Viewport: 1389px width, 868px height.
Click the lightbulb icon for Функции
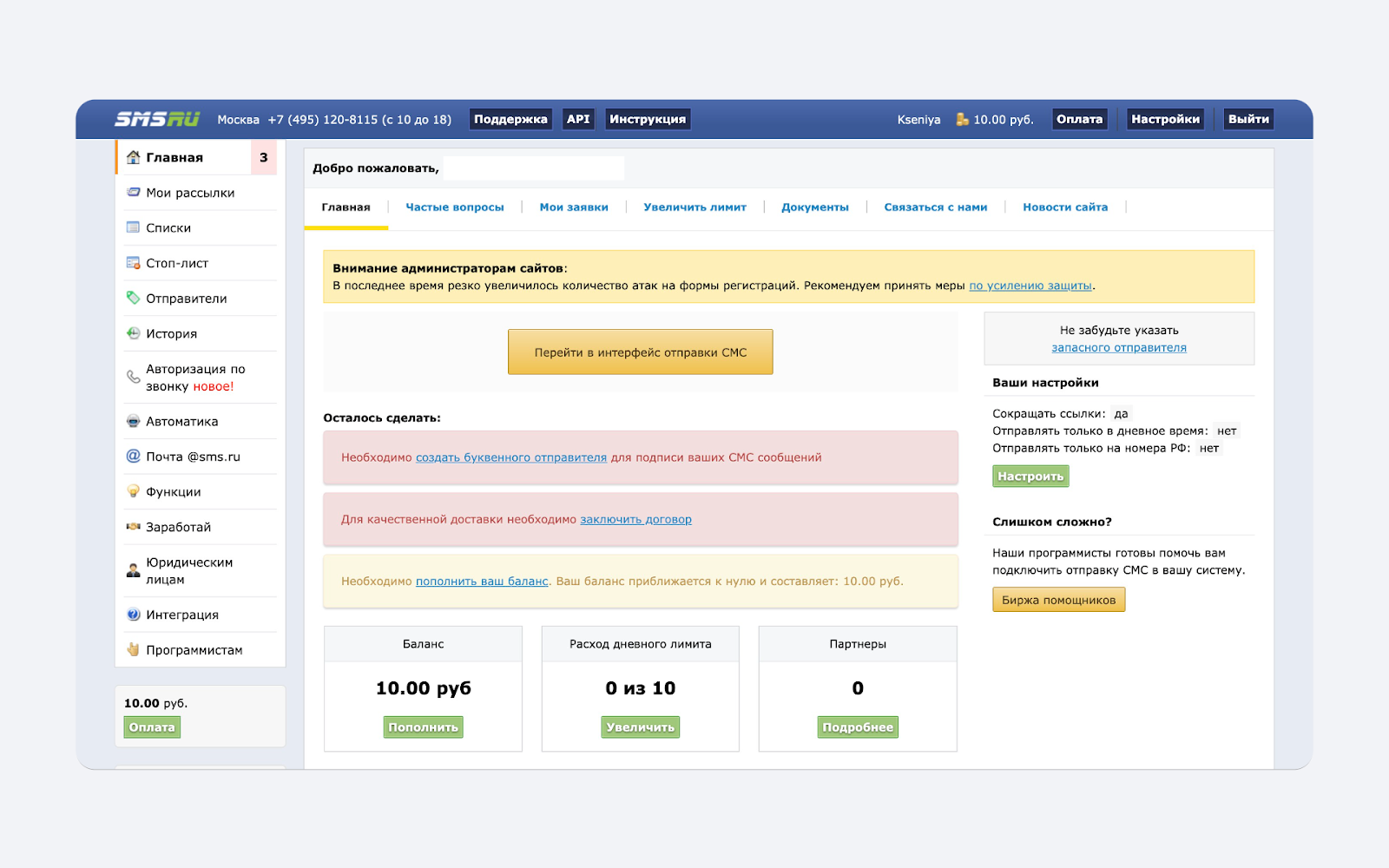click(x=133, y=491)
